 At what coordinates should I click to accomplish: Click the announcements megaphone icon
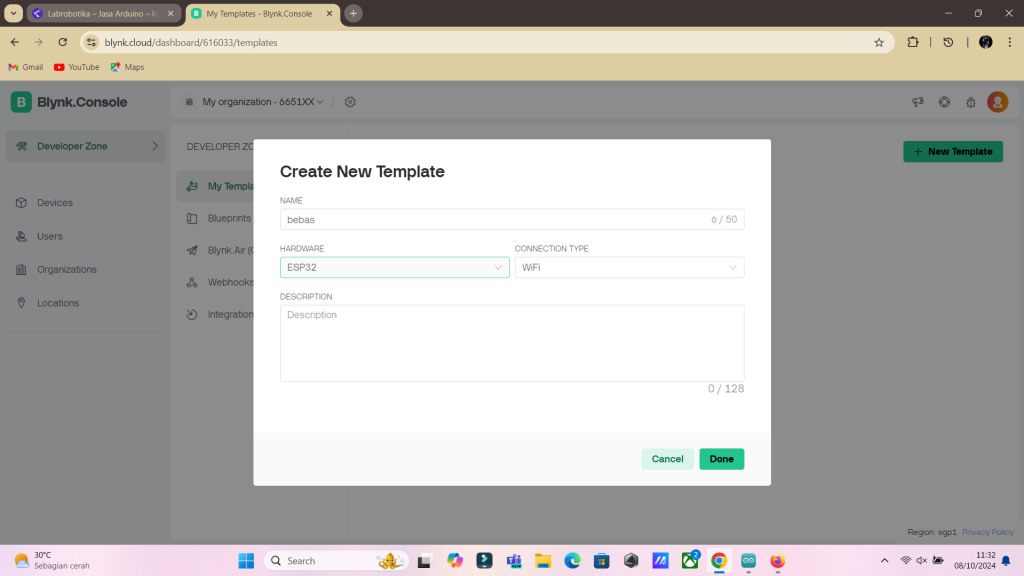[x=917, y=102]
